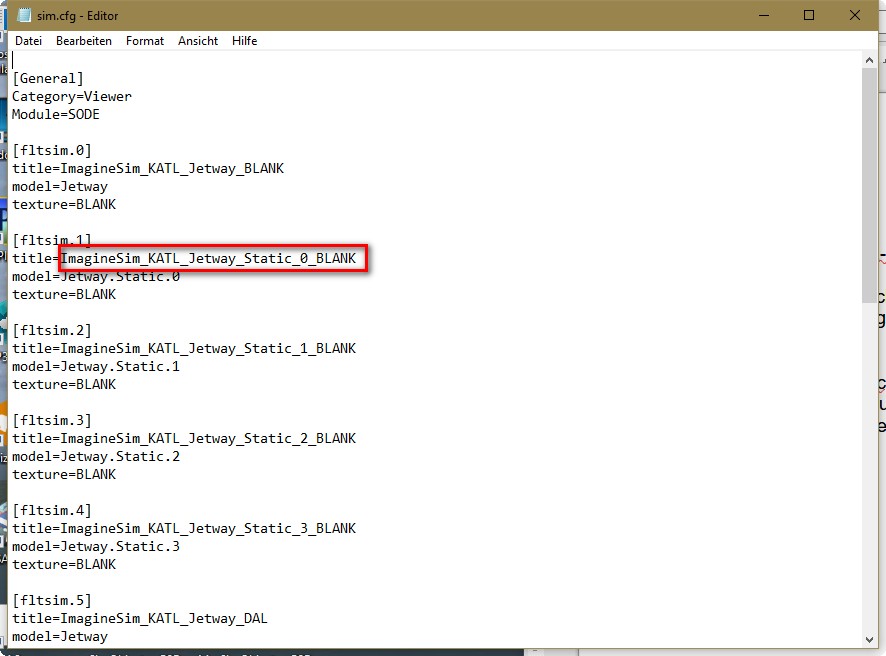Click the vertical scrollbar down arrow
This screenshot has width=886, height=656.
tap(869, 638)
